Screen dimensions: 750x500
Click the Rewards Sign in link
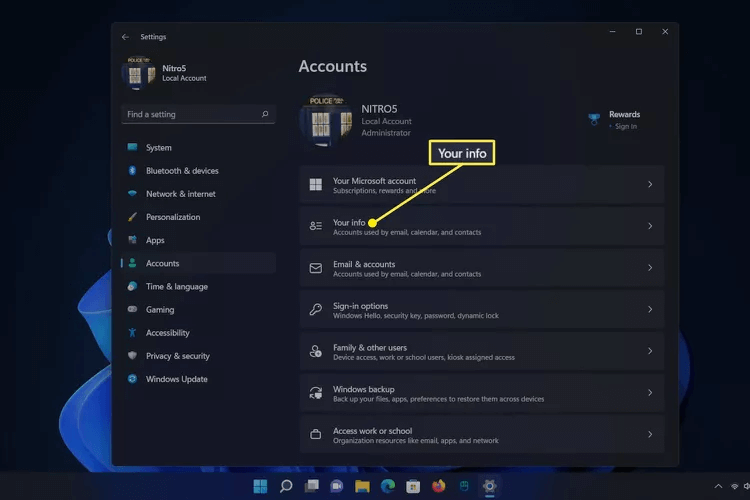(626, 126)
